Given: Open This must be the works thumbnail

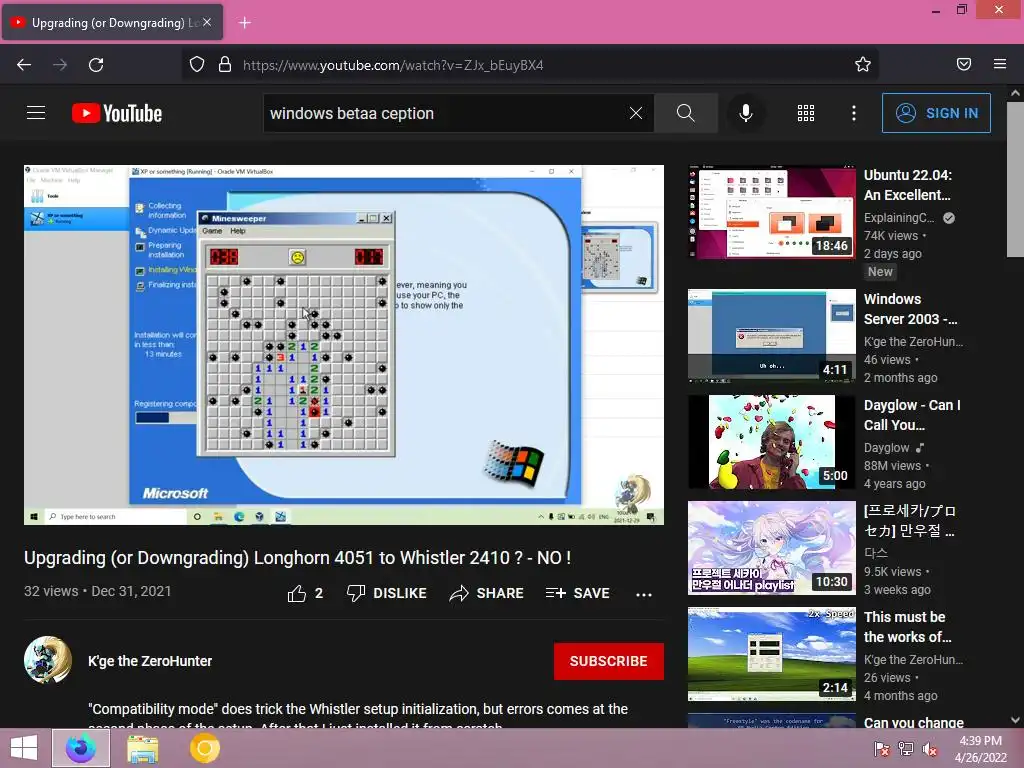Looking at the screenshot, I should 771,654.
